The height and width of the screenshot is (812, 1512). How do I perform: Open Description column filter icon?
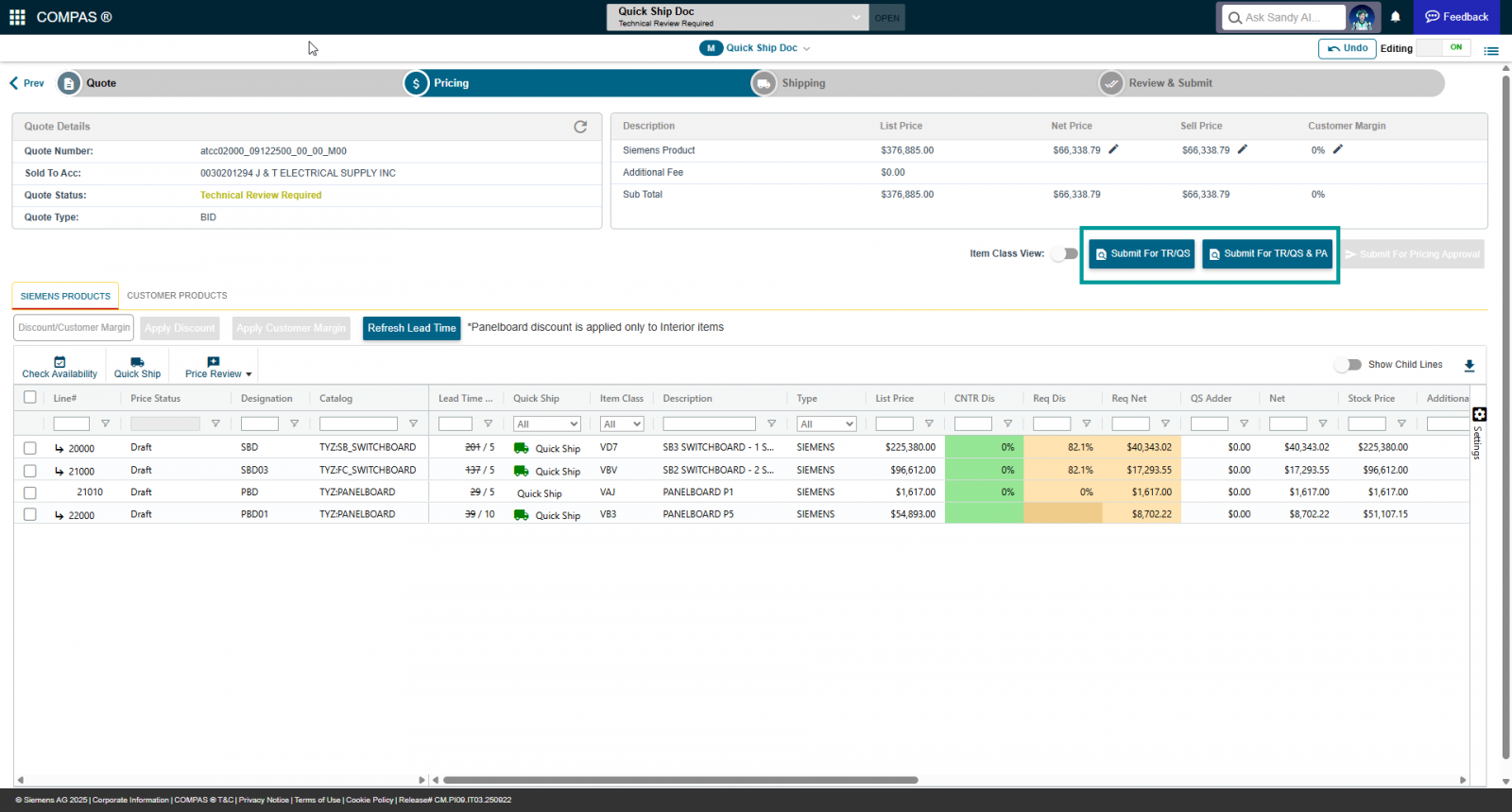(771, 423)
